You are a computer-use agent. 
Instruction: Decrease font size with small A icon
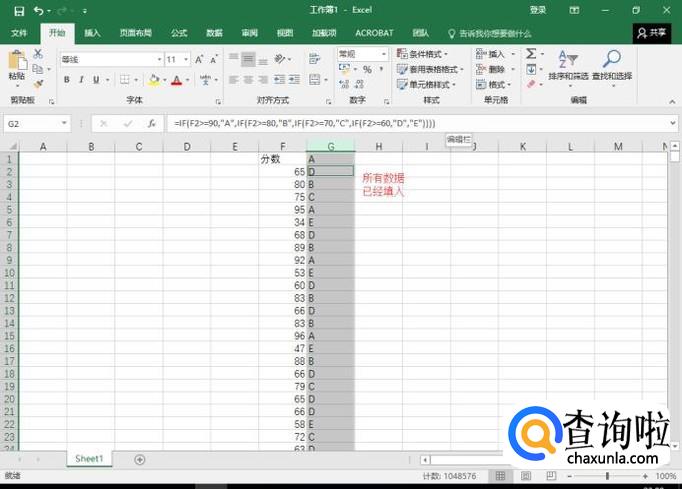pyautogui.click(x=214, y=60)
